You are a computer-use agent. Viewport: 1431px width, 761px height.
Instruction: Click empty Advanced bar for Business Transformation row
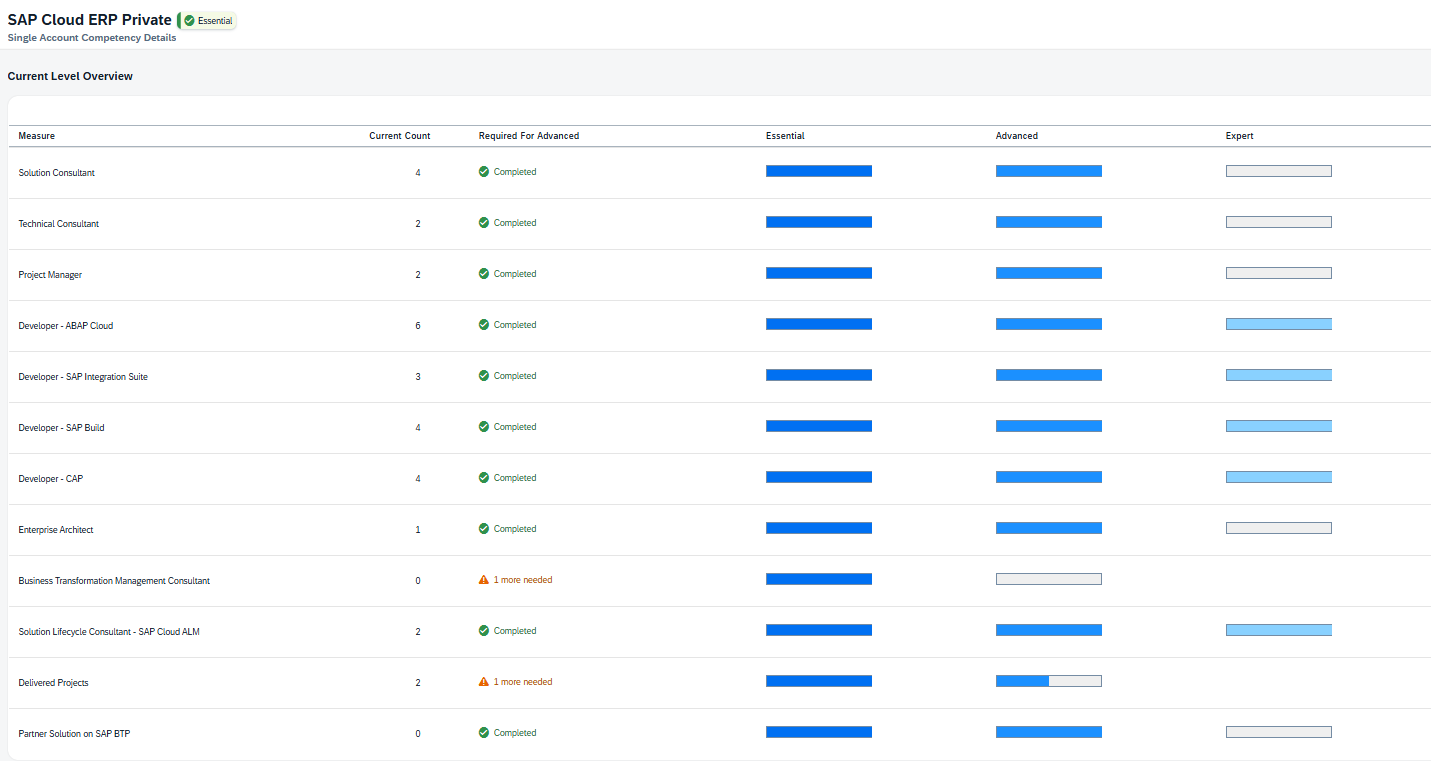(1048, 579)
